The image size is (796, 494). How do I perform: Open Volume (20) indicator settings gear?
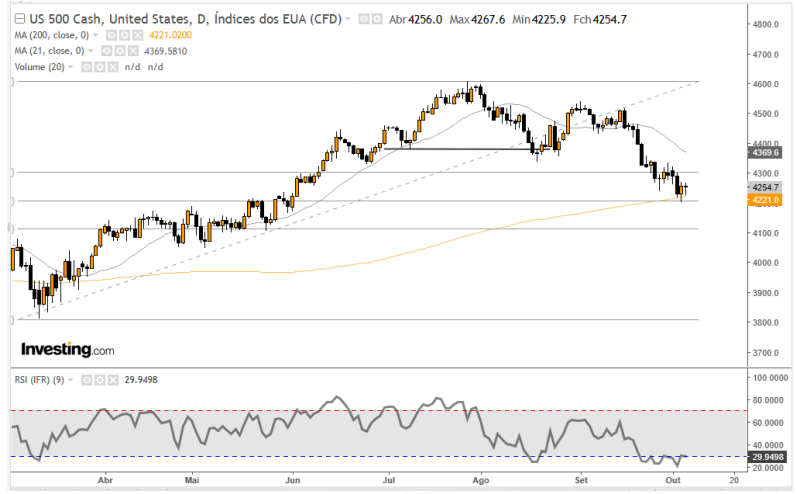pyautogui.click(x=99, y=66)
